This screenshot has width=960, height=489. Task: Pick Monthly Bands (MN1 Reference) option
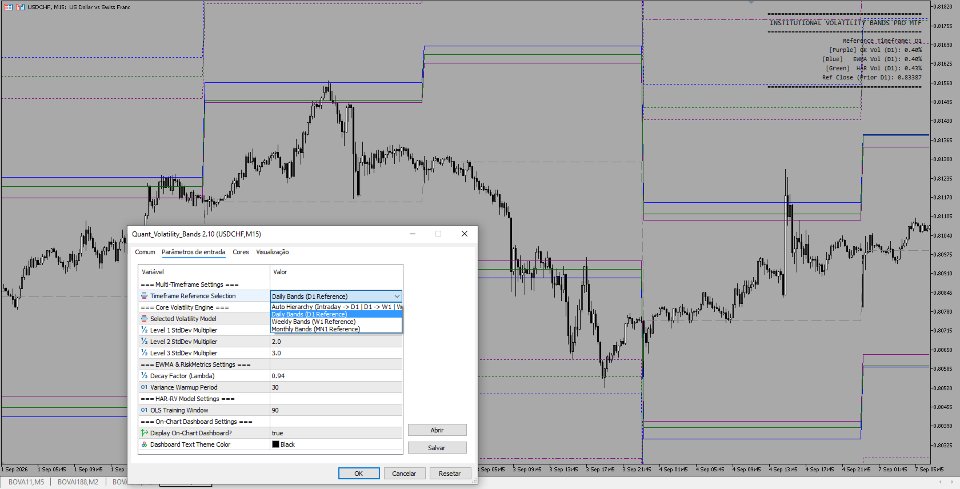[336, 329]
